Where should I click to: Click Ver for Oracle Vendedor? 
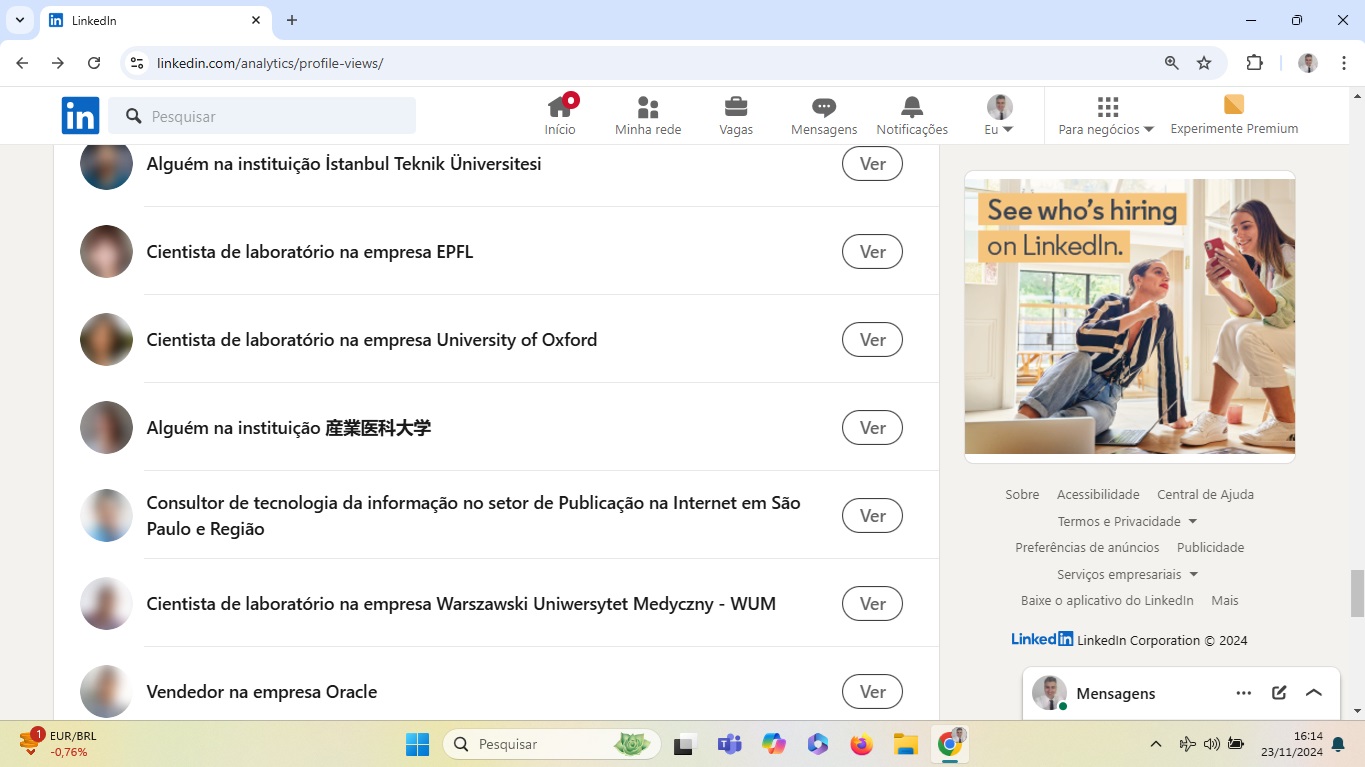point(872,692)
